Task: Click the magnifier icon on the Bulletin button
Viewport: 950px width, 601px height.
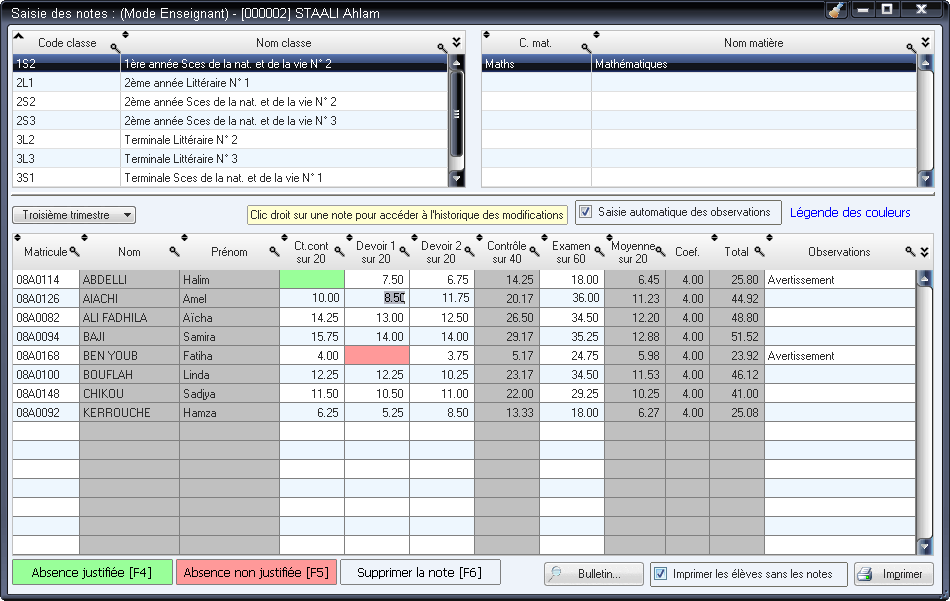Action: 554,574
